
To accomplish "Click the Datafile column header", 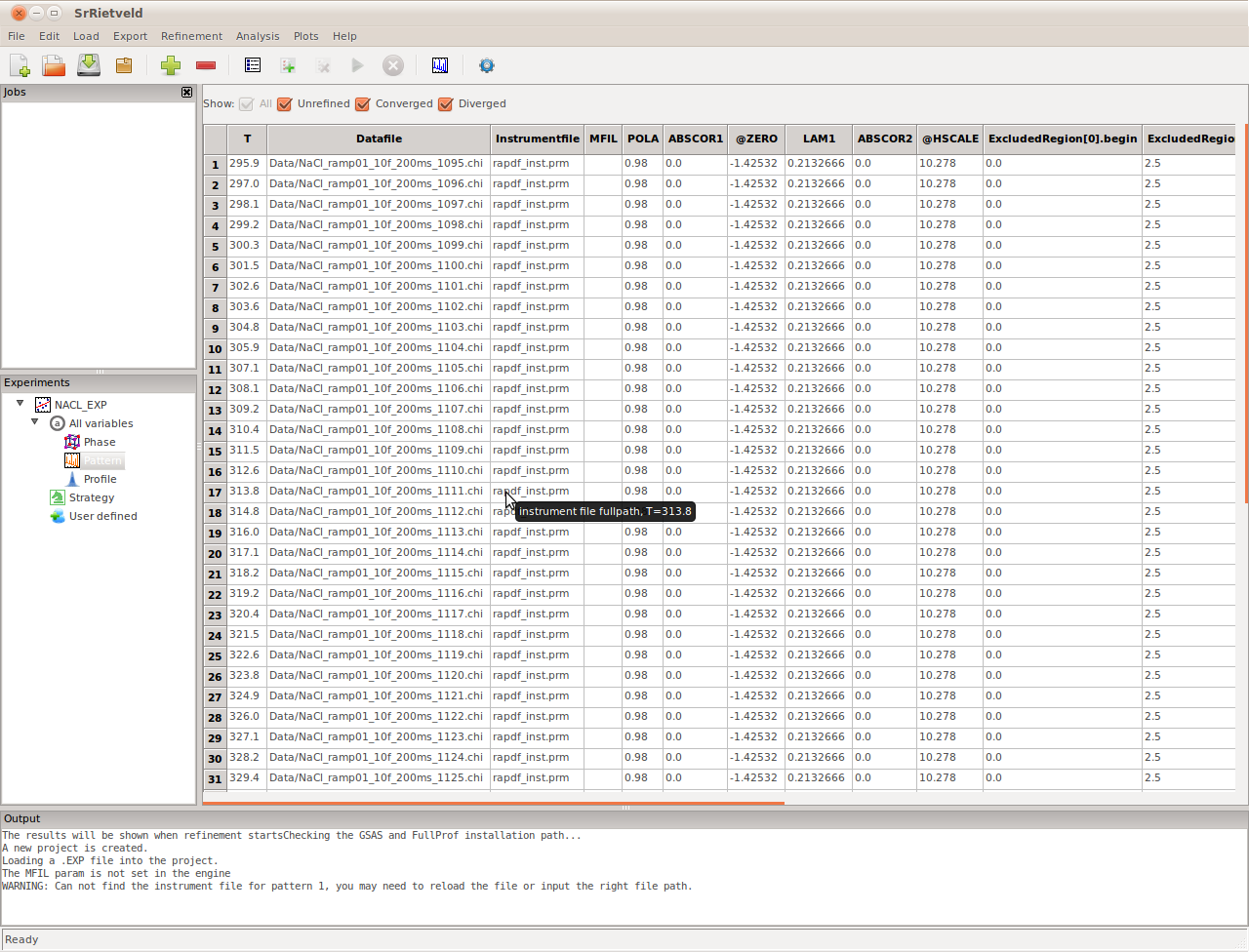I will click(x=379, y=139).
